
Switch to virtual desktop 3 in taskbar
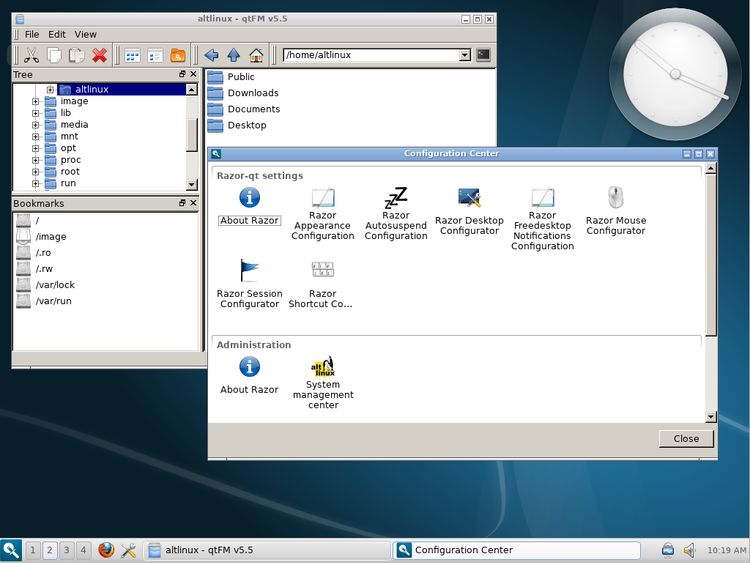tap(67, 550)
